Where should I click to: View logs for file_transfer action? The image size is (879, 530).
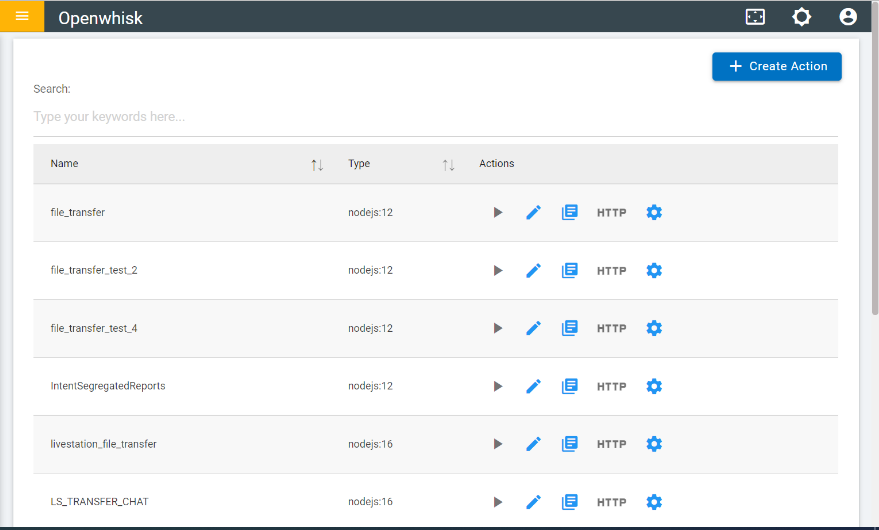click(x=570, y=213)
